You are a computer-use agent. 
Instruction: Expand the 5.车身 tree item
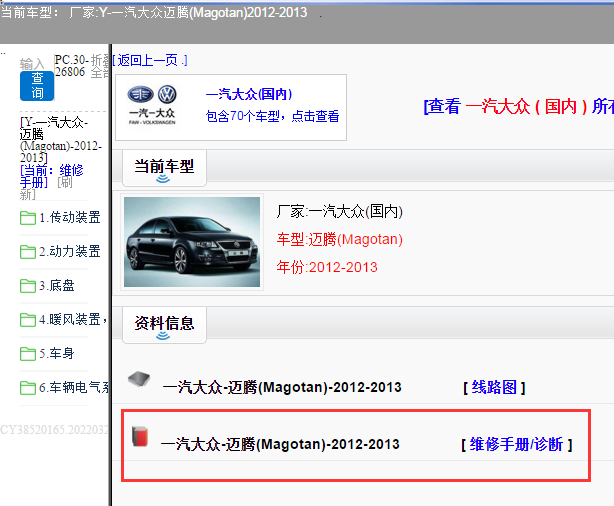pos(57,354)
